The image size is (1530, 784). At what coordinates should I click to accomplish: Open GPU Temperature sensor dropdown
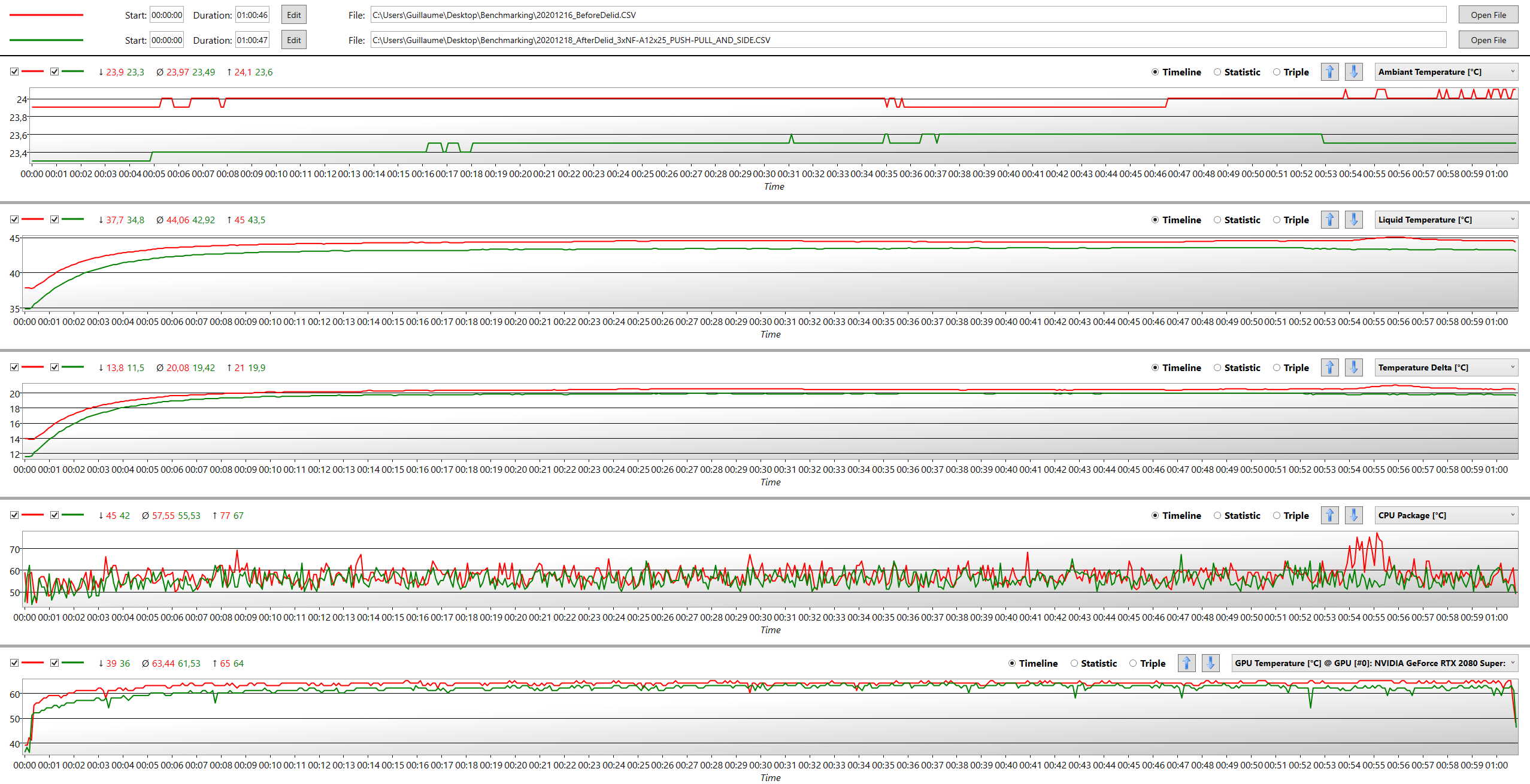point(1374,663)
